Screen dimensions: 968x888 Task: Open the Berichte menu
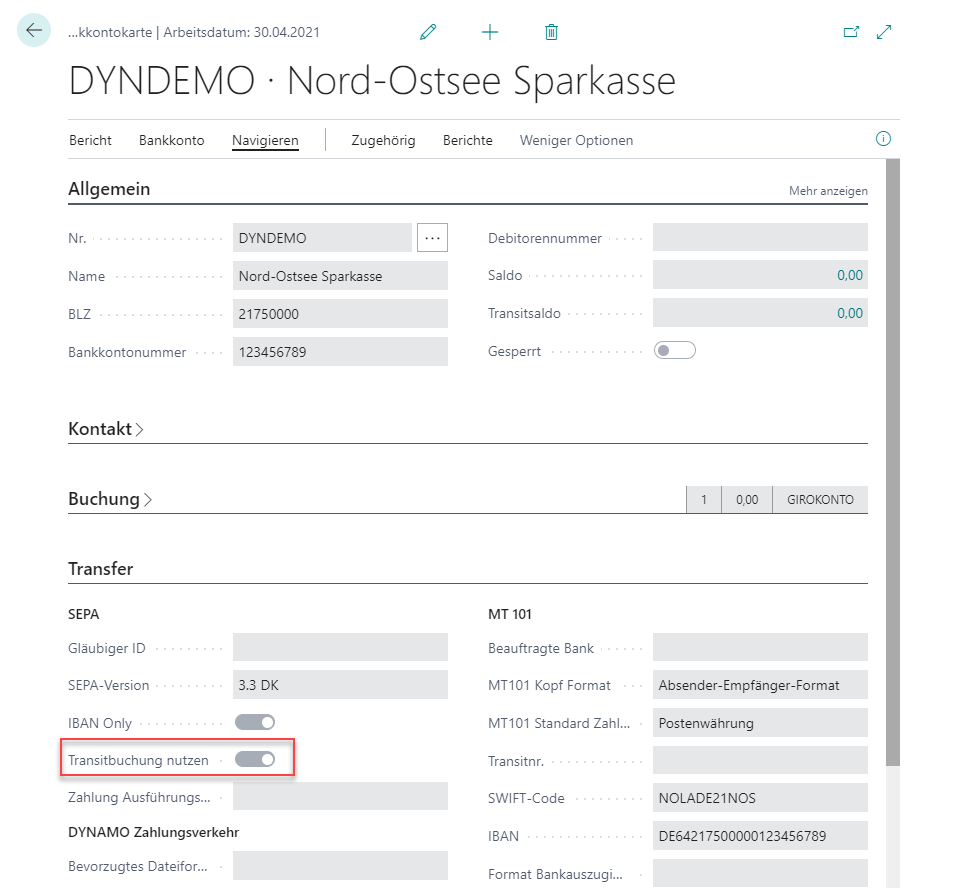(467, 140)
